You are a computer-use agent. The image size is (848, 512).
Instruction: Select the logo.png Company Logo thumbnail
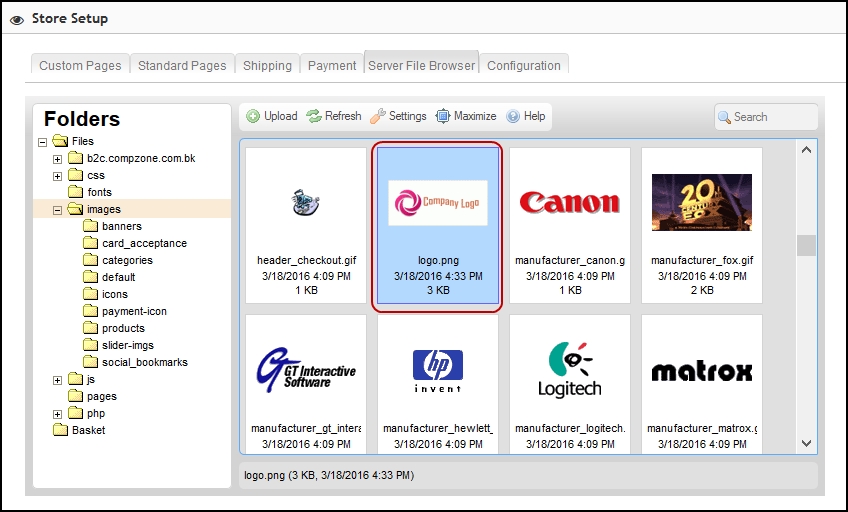[438, 225]
